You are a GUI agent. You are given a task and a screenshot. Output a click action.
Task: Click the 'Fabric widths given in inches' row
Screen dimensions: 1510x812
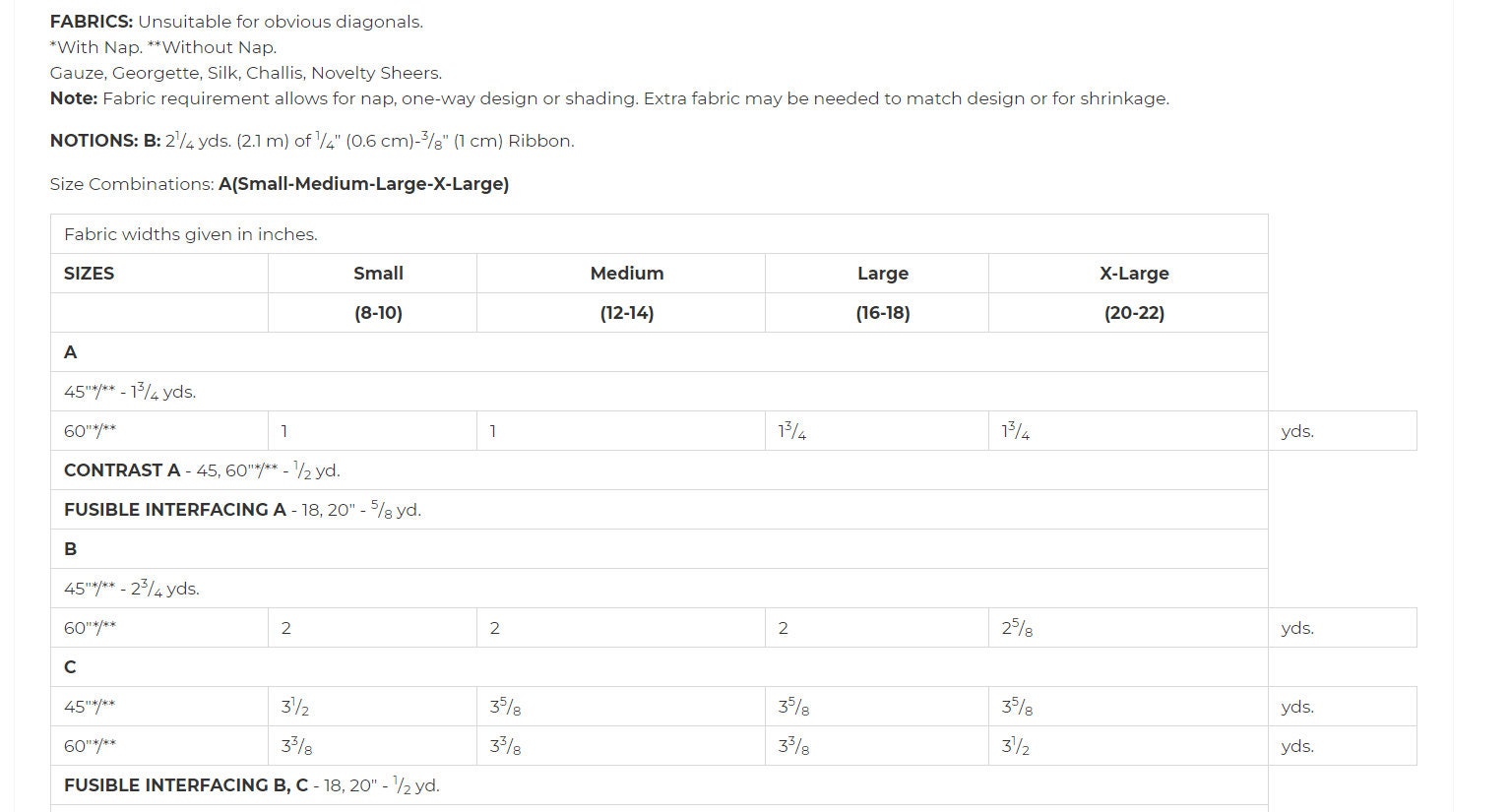[660, 234]
